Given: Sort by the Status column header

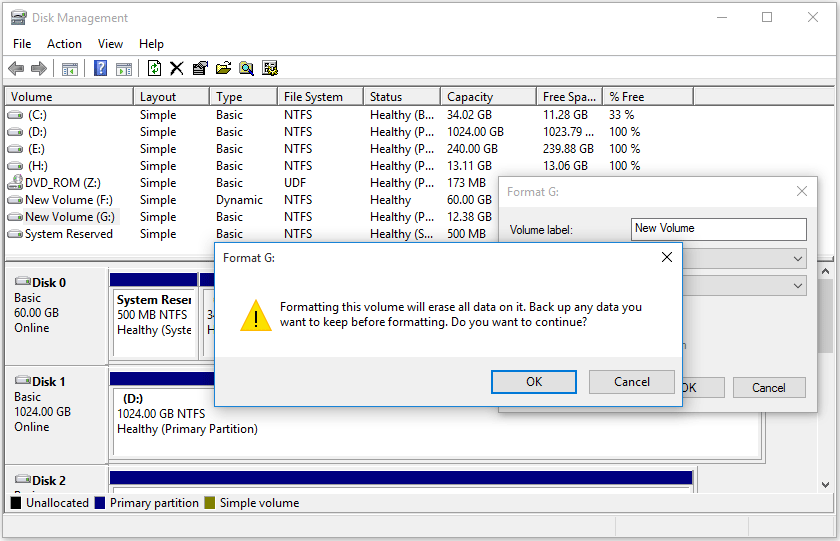Looking at the screenshot, I should tap(402, 97).
